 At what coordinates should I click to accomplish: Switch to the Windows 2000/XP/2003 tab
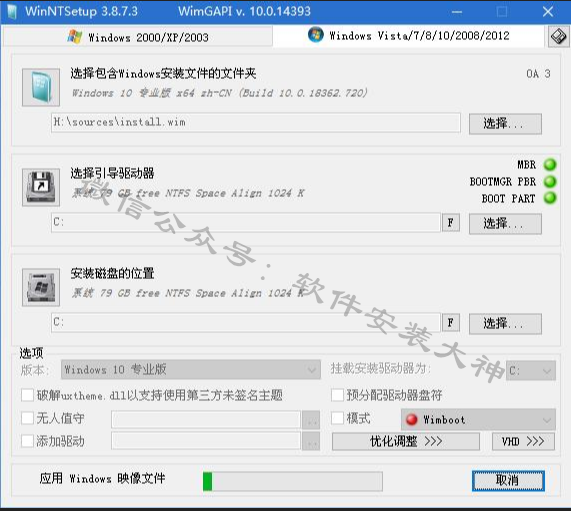tap(138, 37)
